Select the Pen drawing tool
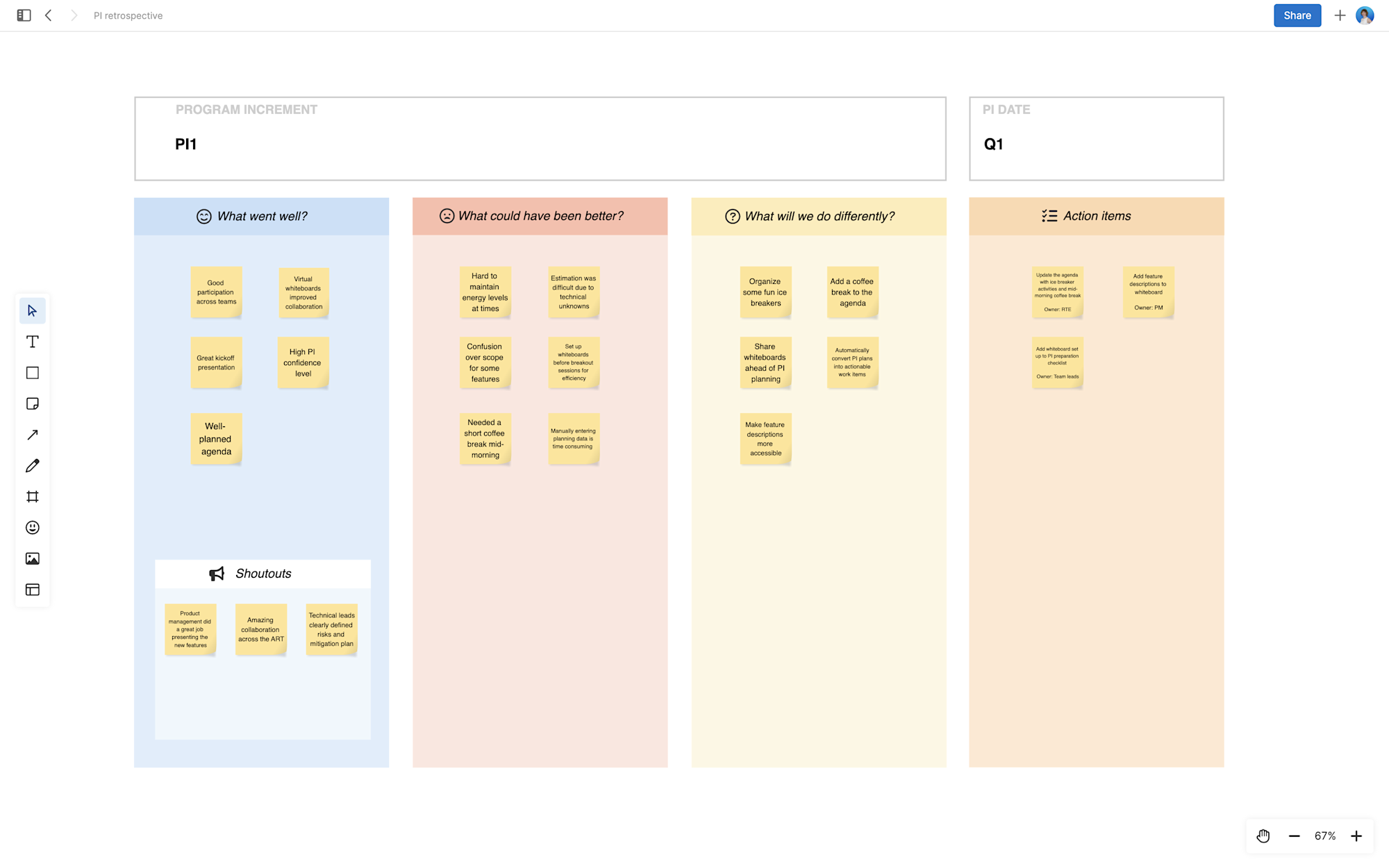The width and height of the screenshot is (1389, 868). (x=32, y=466)
